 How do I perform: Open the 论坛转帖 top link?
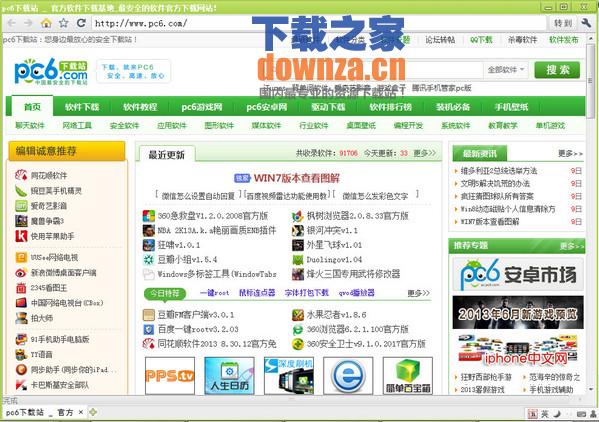(x=440, y=40)
